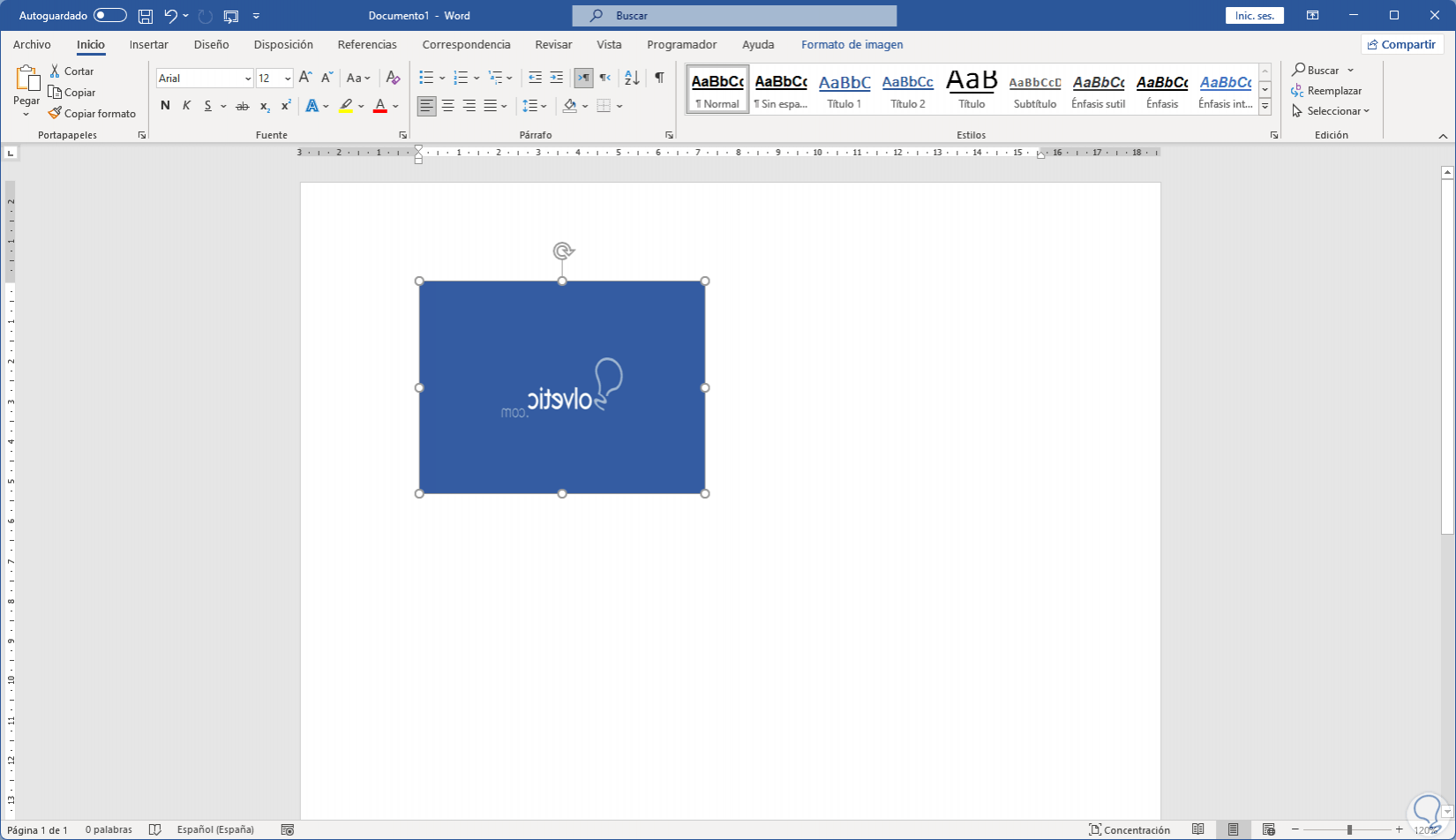Apply shading paint bucket to paragraph
The height and width of the screenshot is (840, 1456).
click(570, 106)
